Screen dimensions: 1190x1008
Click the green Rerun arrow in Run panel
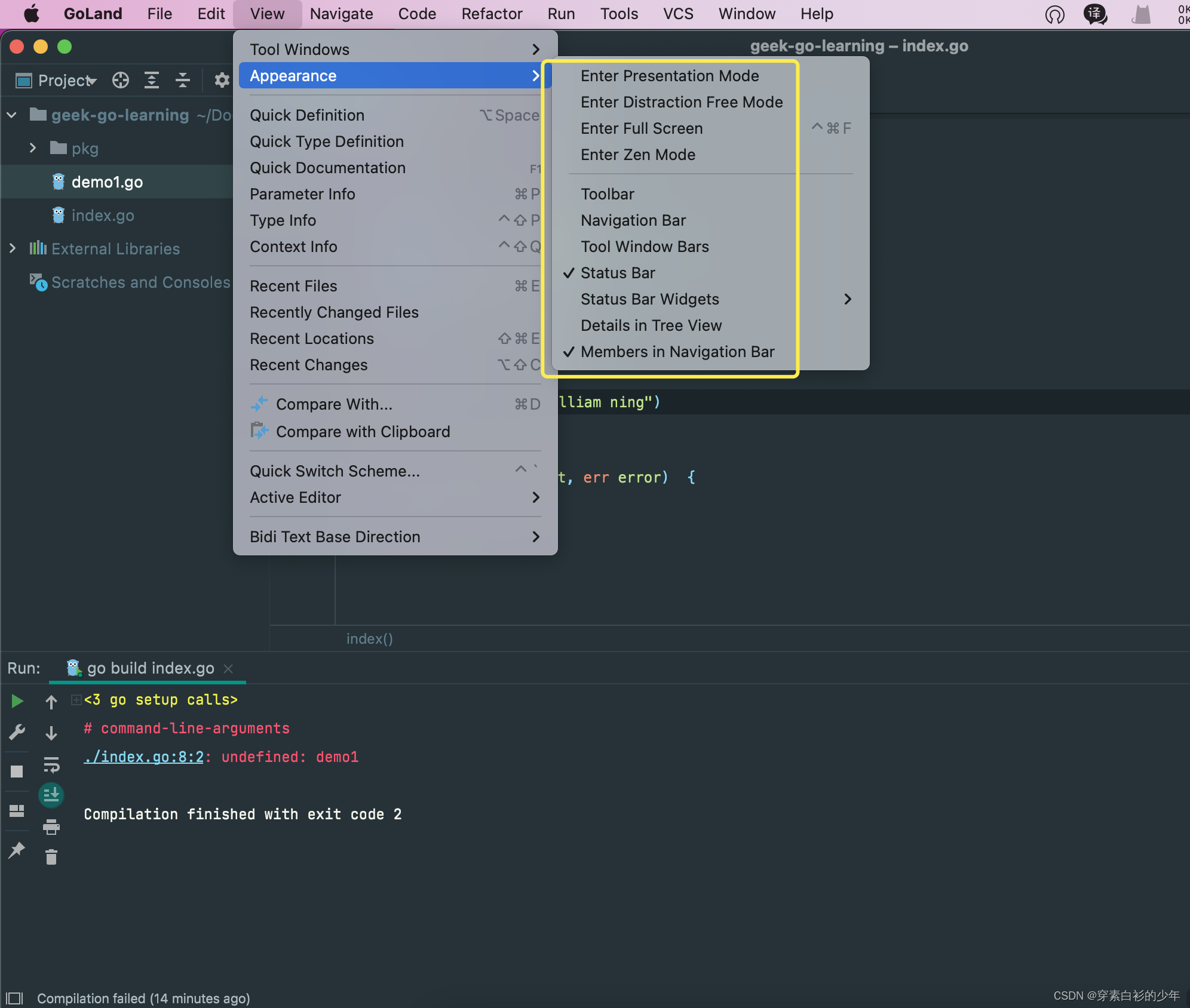pos(17,700)
